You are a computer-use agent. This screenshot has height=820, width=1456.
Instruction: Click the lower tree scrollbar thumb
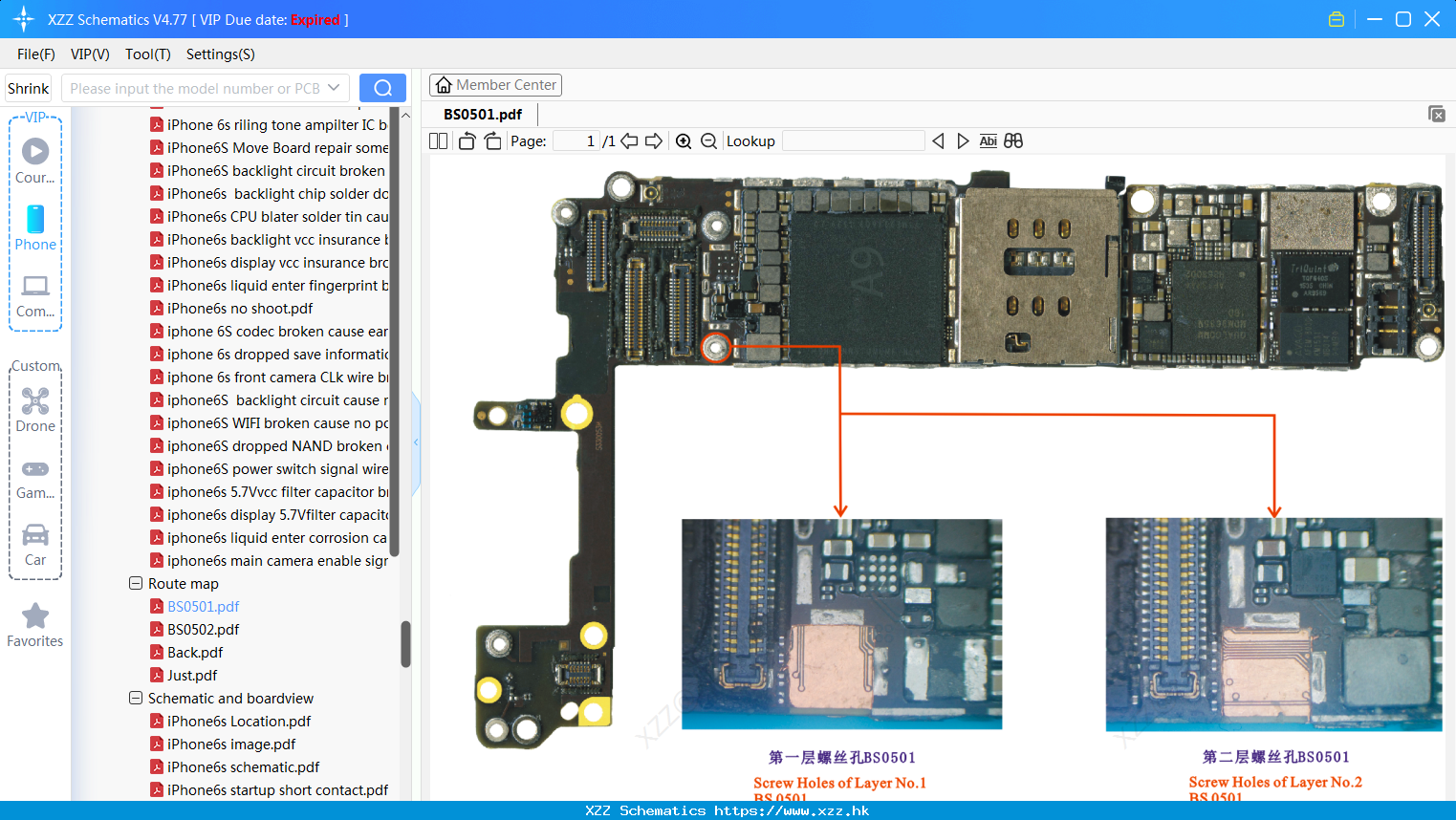(405, 644)
